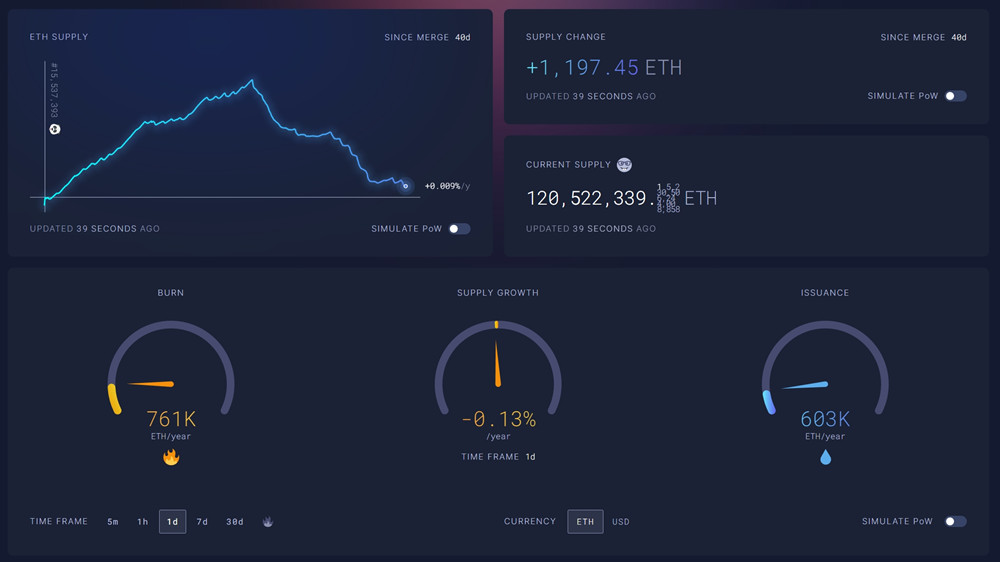The image size is (1000, 562).
Task: Select the 1h time frame
Action: 143,522
